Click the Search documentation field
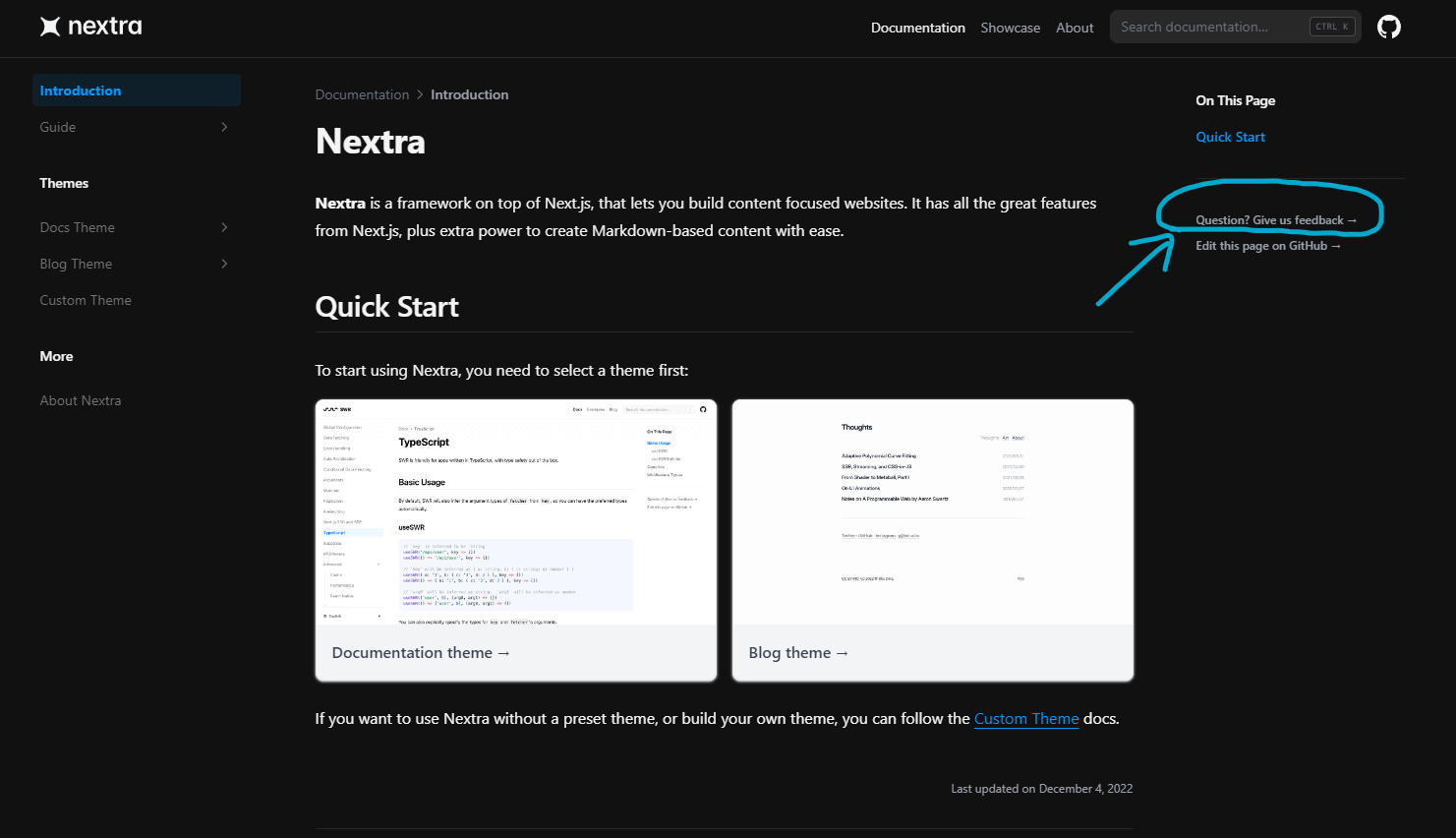The height and width of the screenshot is (838, 1456). (x=1236, y=27)
